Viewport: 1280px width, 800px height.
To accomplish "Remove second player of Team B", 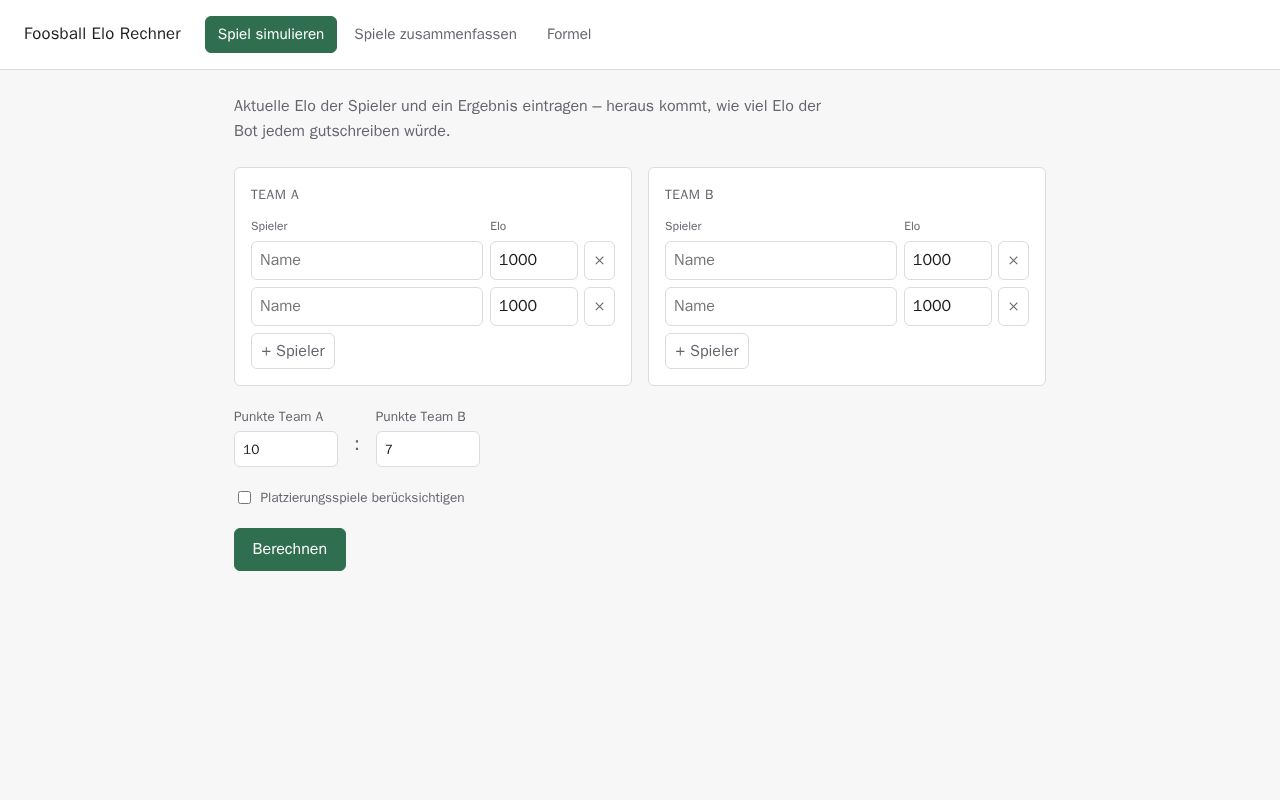I will point(1013,306).
